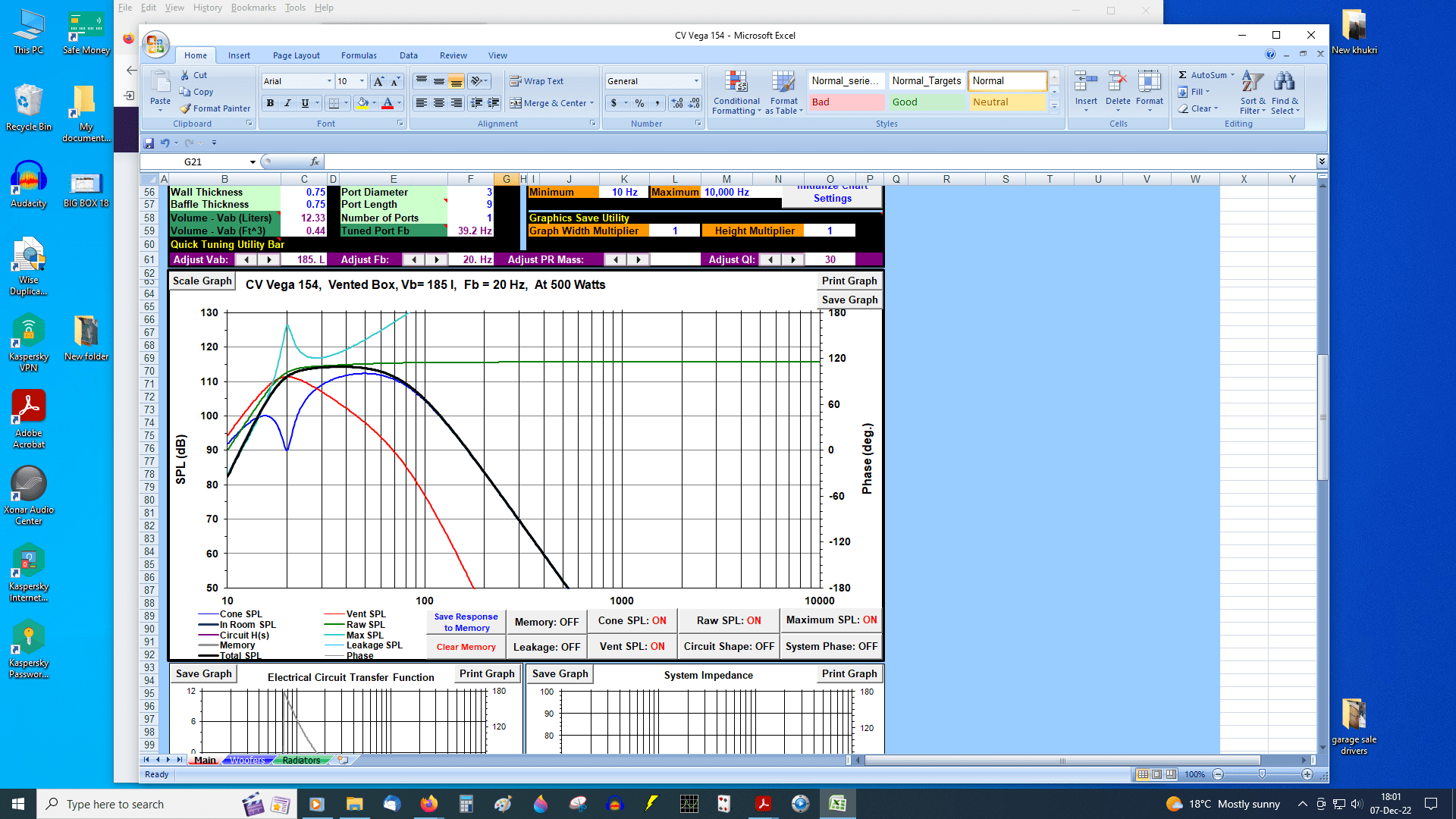Switch to the Formulas ribbon tab
1456x819 pixels.
(x=359, y=55)
